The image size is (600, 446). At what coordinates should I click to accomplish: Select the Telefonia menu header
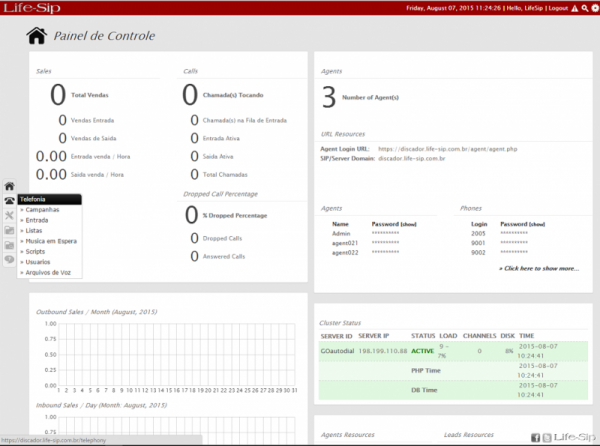[x=49, y=199]
